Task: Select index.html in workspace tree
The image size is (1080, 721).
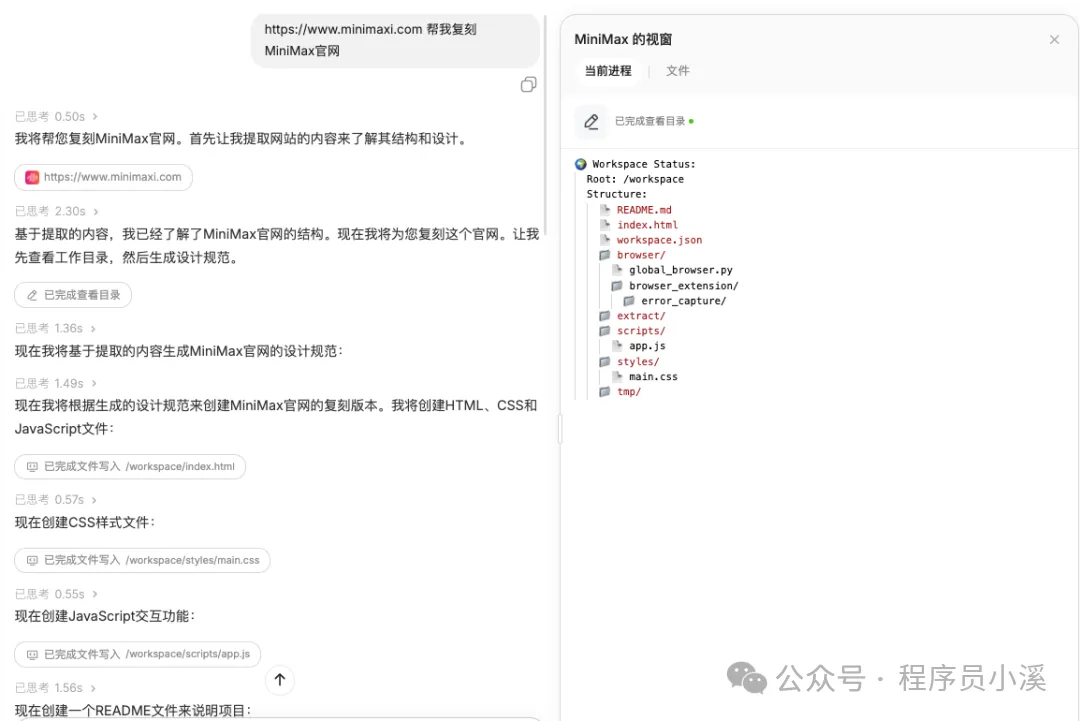Action: 647,225
